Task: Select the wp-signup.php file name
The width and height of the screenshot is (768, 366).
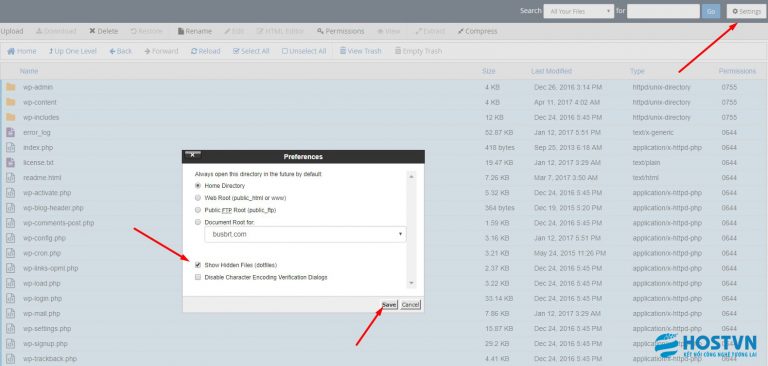Action: (x=46, y=344)
